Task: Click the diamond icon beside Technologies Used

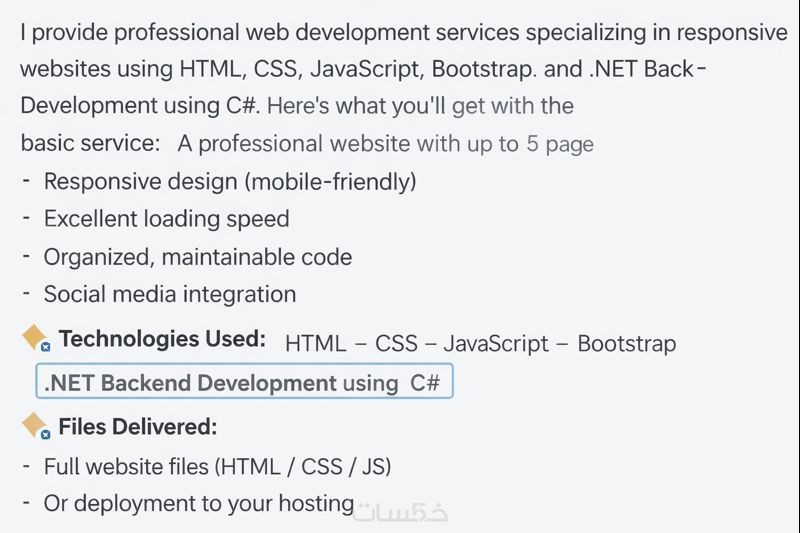Action: coord(35,338)
